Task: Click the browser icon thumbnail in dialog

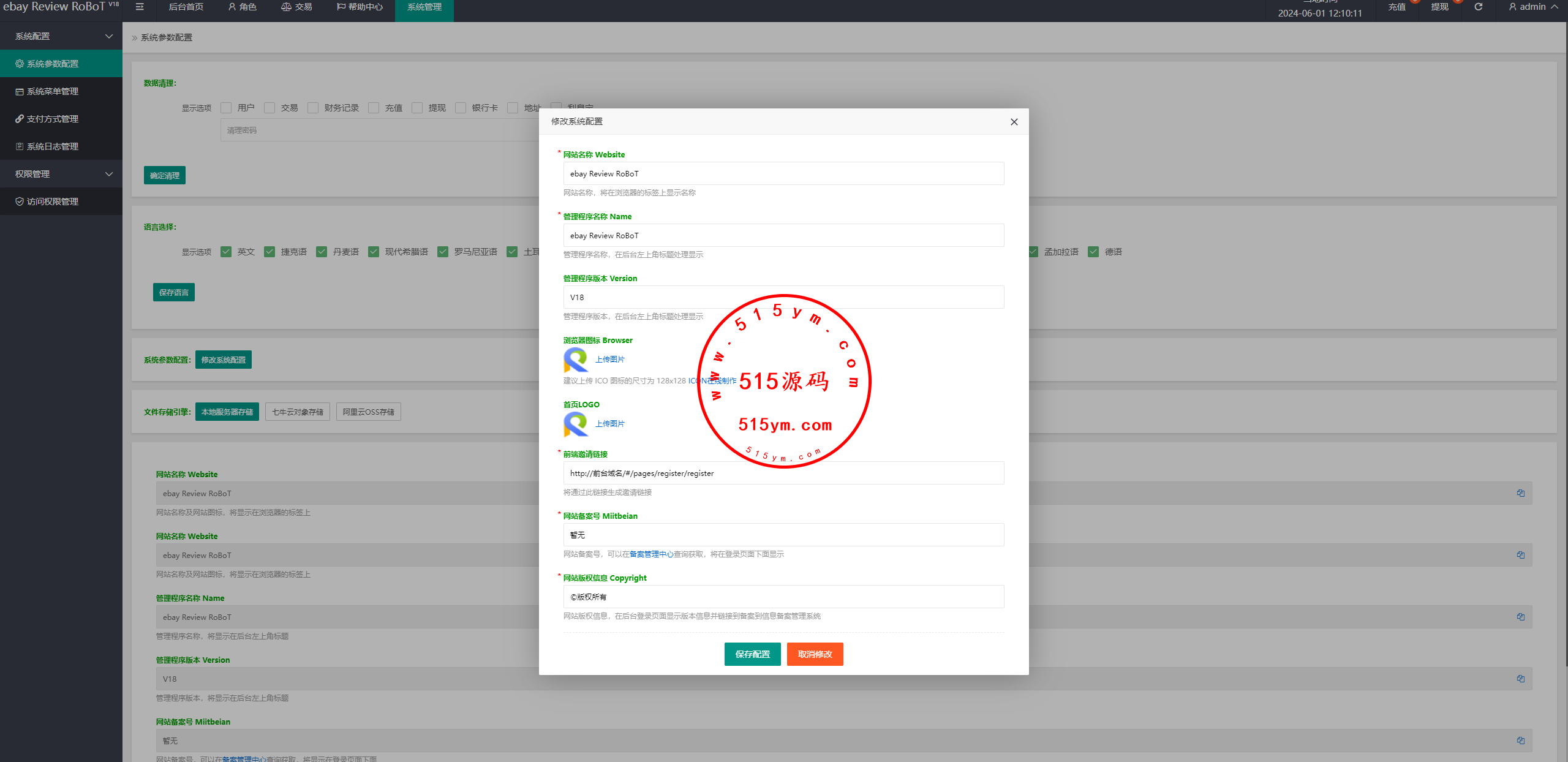Action: coord(576,360)
